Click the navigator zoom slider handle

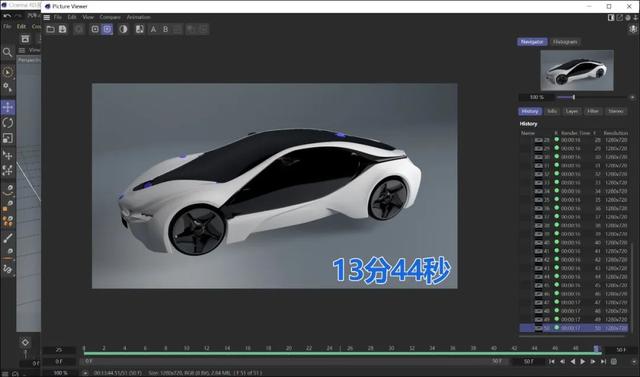(x=573, y=97)
